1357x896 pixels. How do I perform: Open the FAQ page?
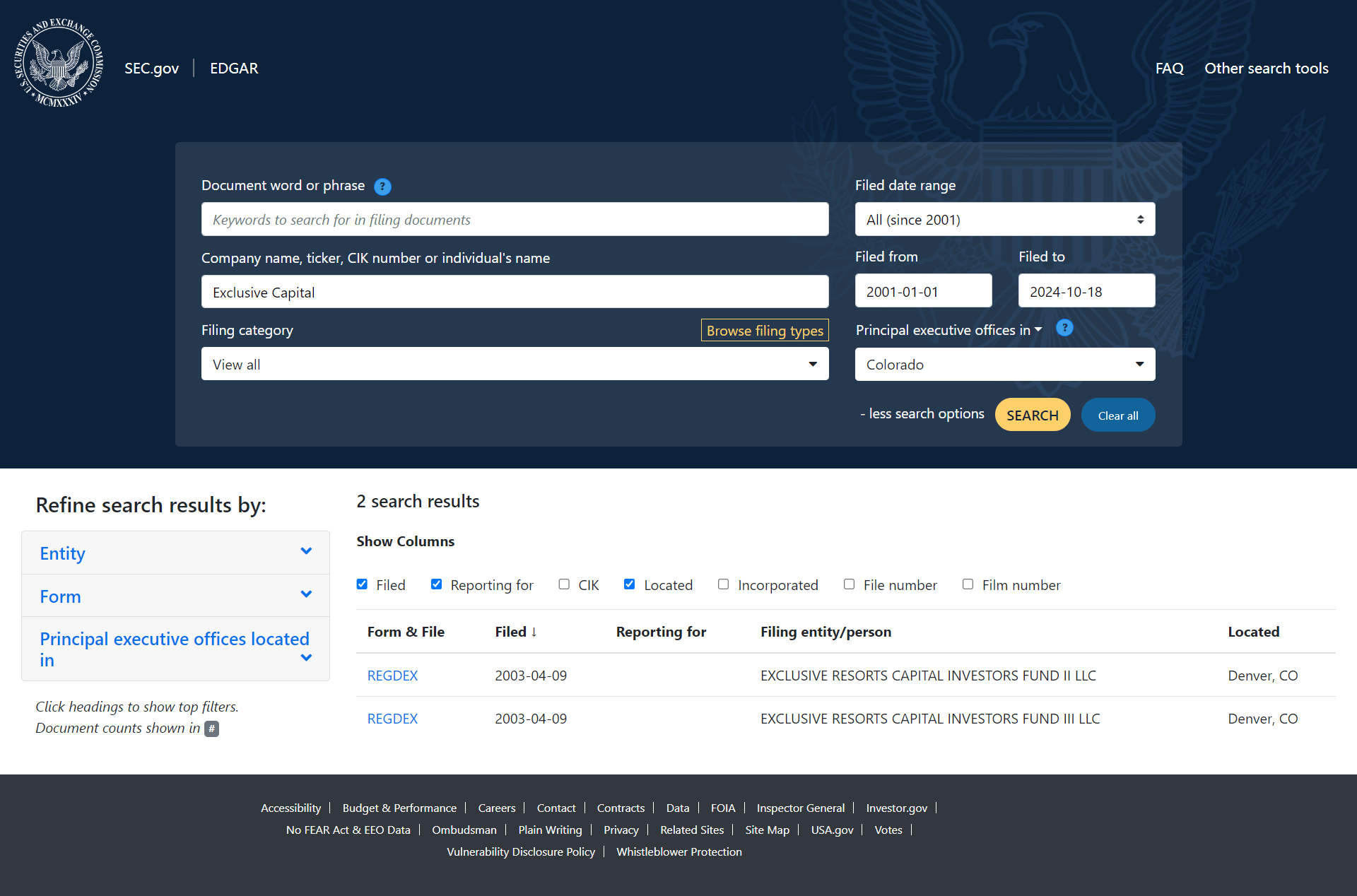(x=1169, y=69)
